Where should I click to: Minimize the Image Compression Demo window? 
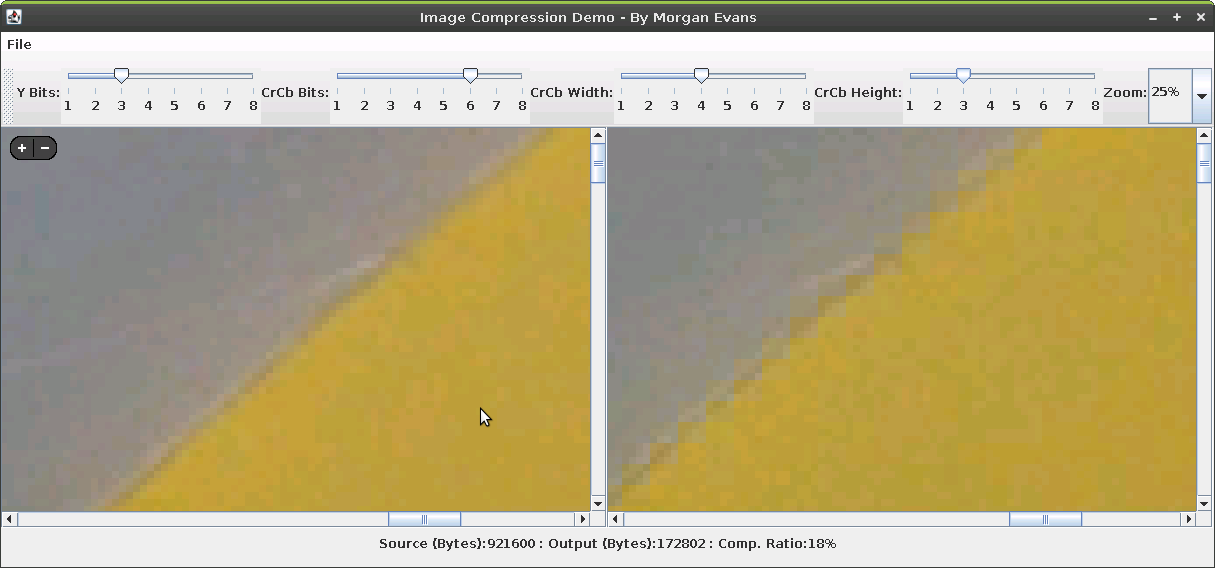1153,17
